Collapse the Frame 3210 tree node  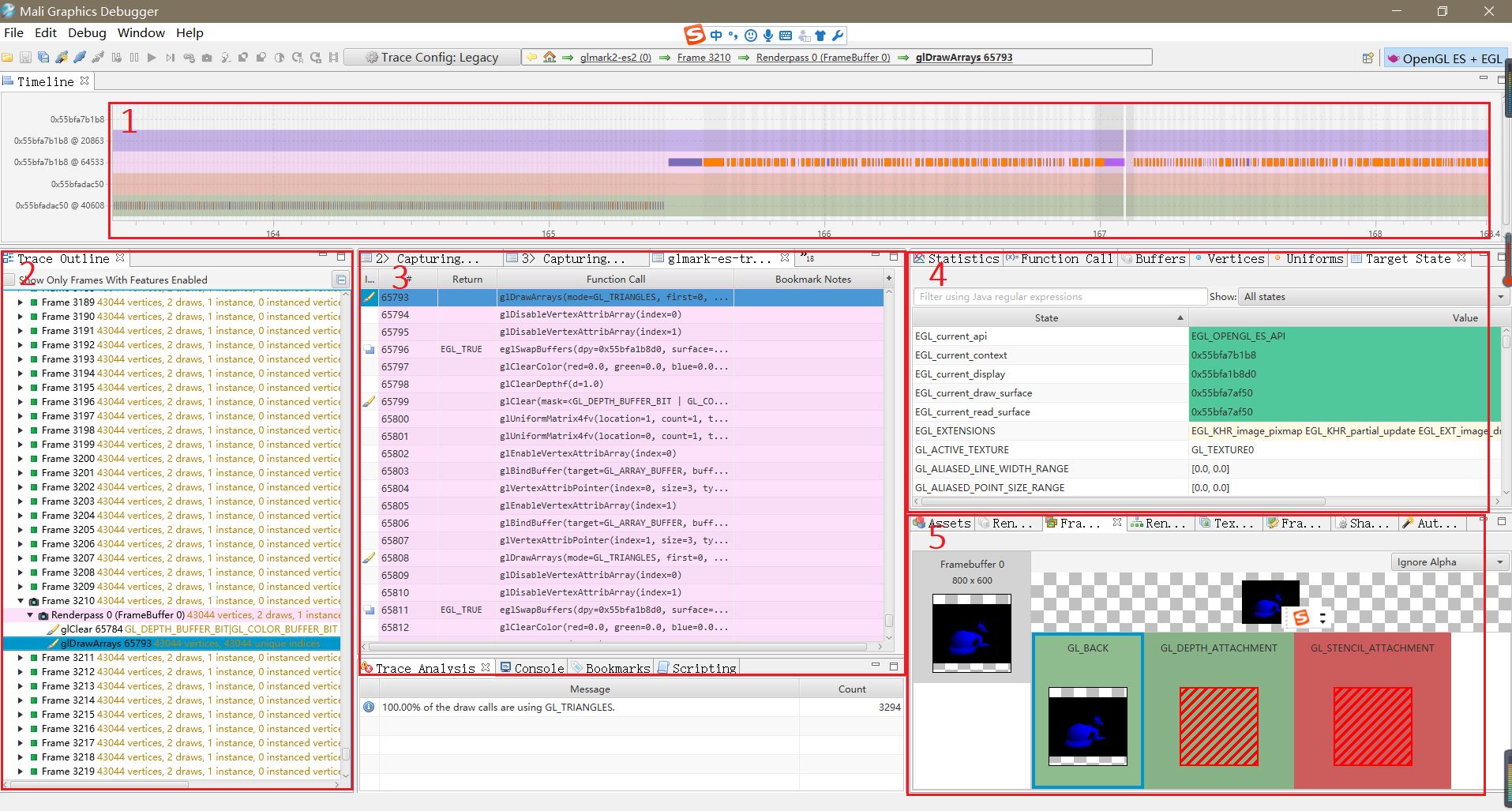tap(19, 600)
